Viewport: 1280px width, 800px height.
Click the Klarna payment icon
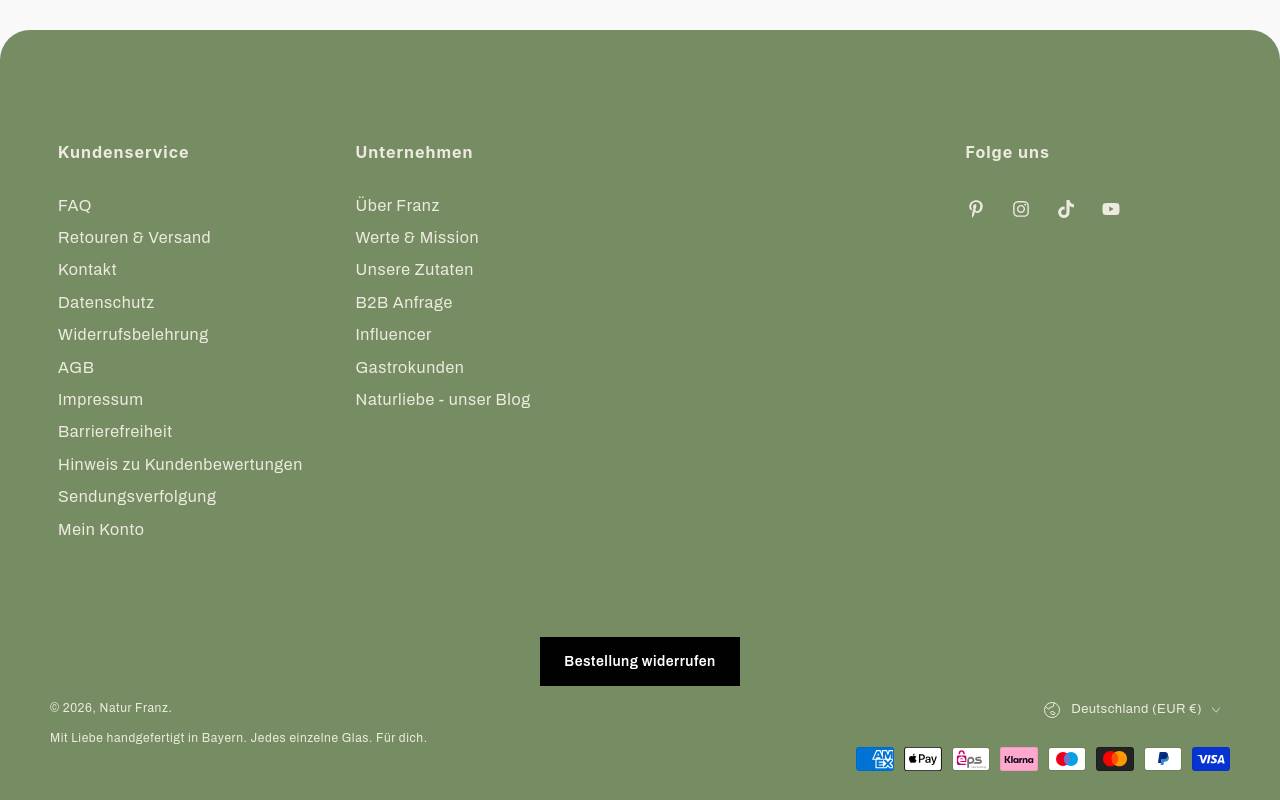tap(1019, 759)
